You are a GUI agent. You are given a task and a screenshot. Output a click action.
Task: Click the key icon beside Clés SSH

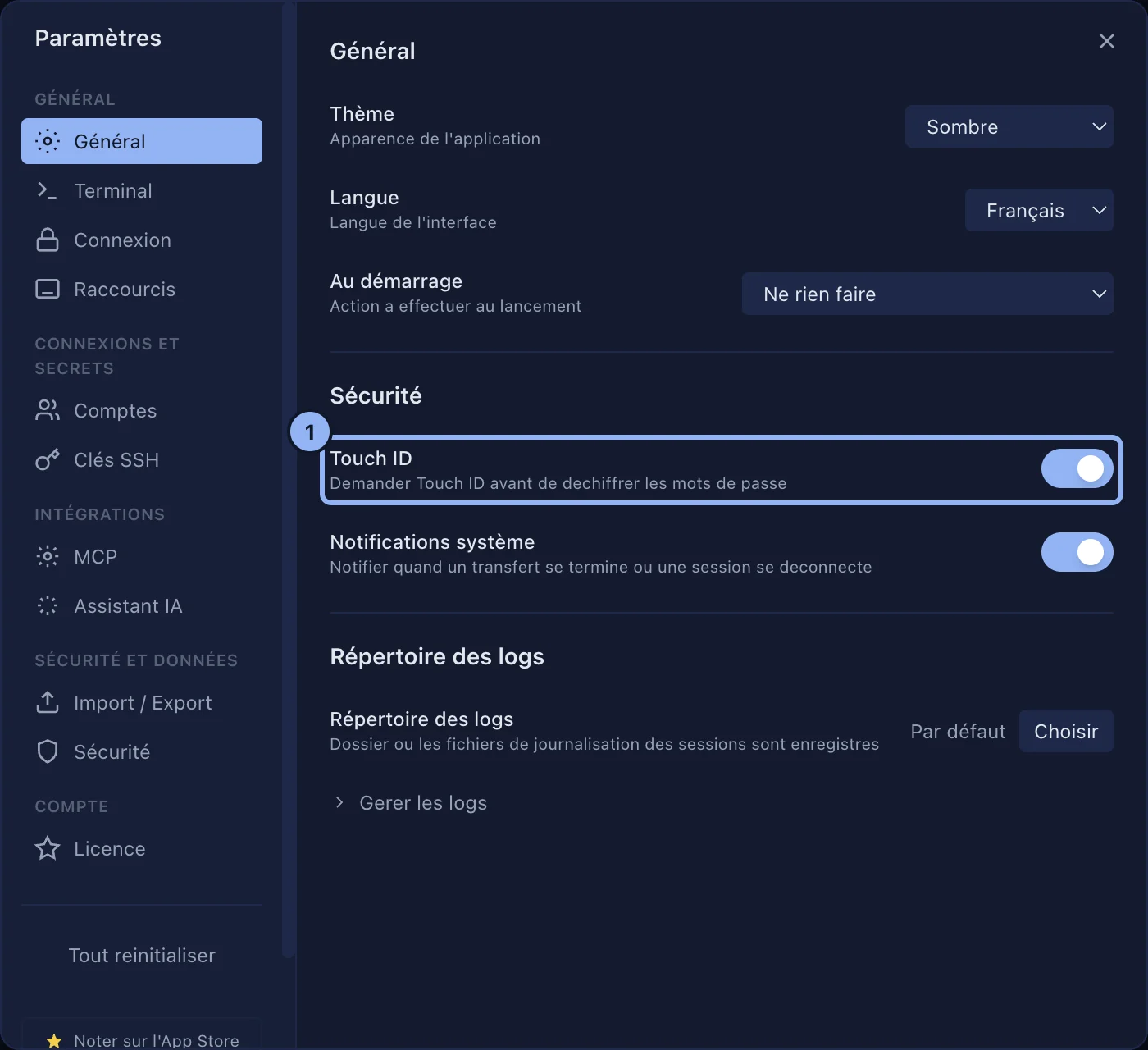[x=48, y=459]
